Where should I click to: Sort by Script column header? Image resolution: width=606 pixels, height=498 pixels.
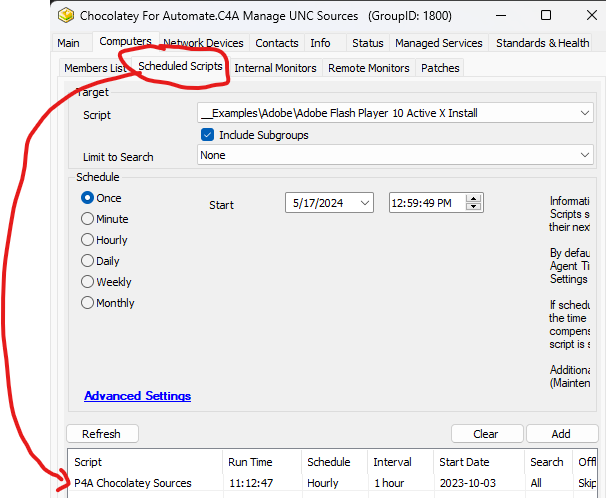pos(145,462)
